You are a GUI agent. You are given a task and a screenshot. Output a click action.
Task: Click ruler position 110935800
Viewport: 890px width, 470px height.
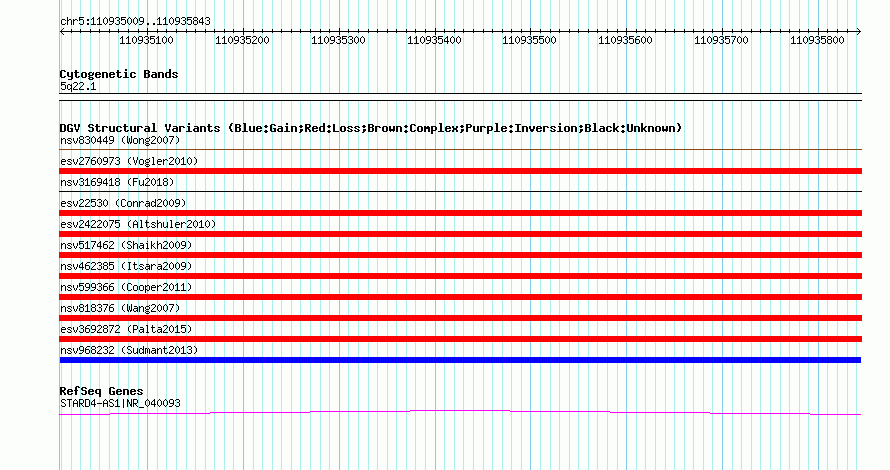(x=817, y=40)
